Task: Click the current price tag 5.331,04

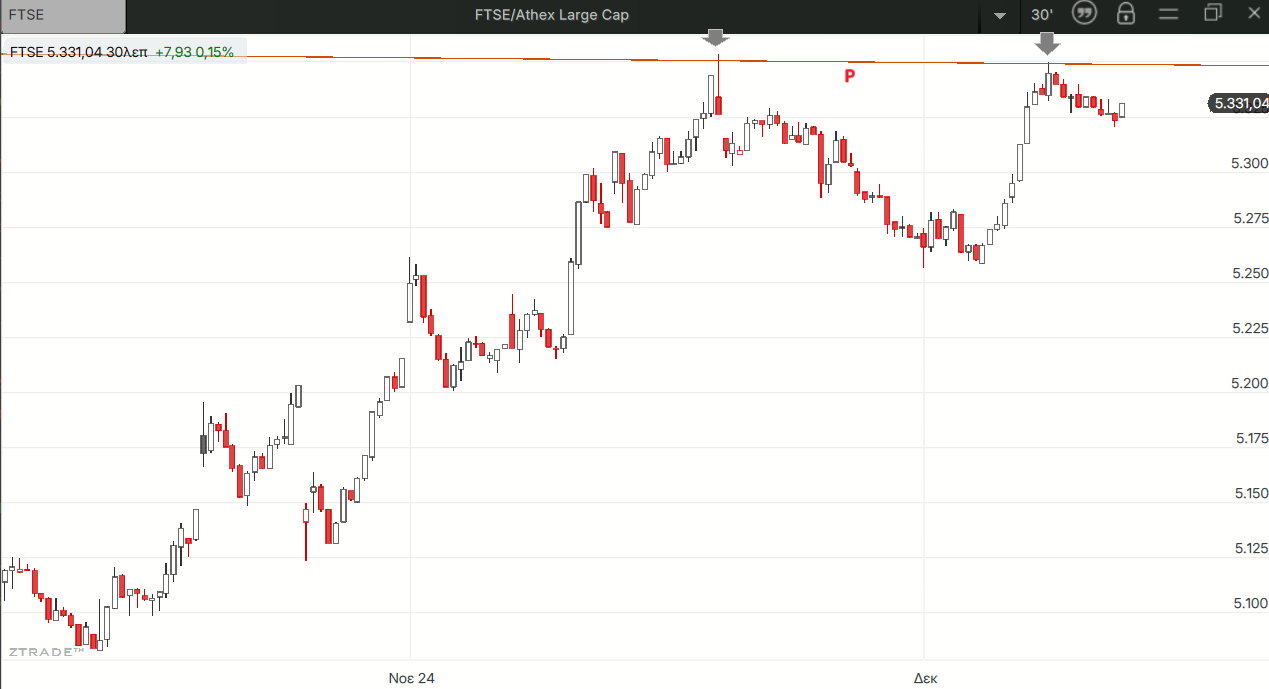Action: (x=1239, y=103)
